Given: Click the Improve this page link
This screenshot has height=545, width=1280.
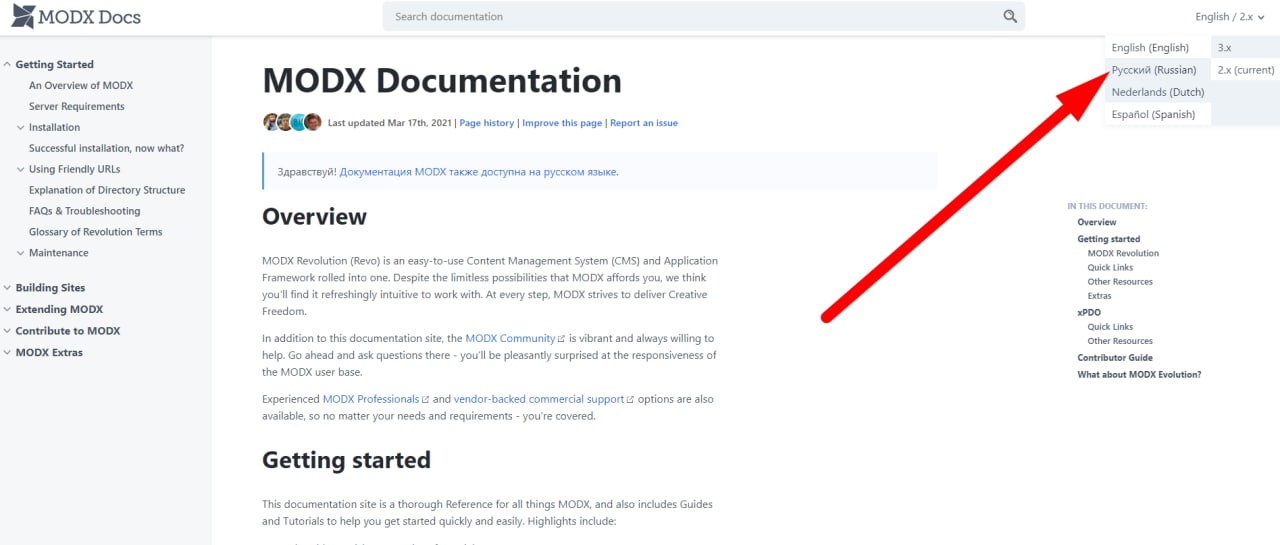Looking at the screenshot, I should pyautogui.click(x=562, y=123).
